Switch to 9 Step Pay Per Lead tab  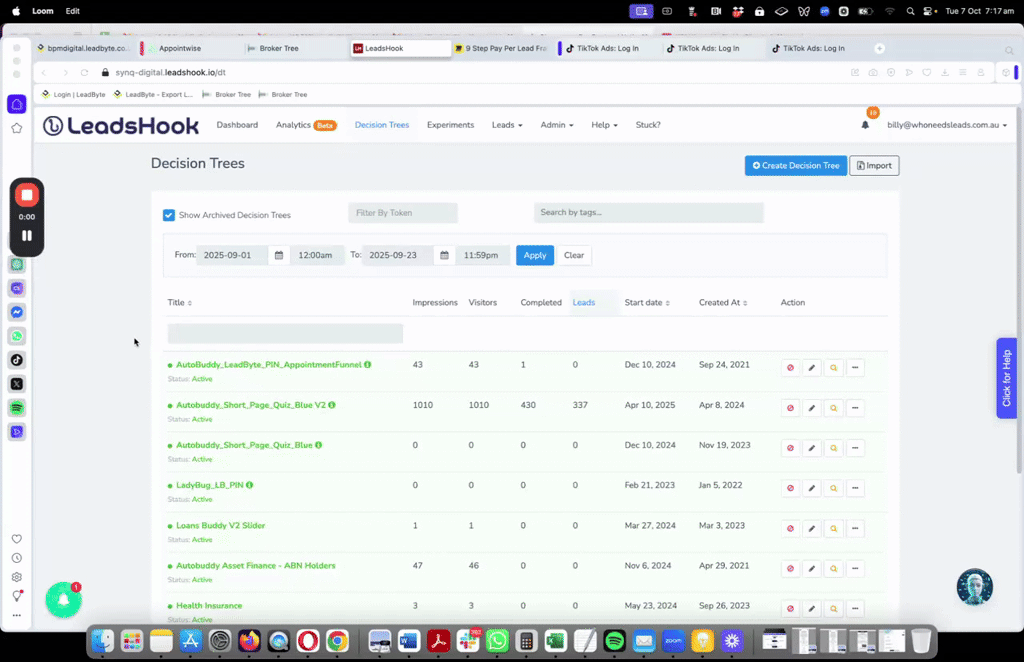(501, 48)
